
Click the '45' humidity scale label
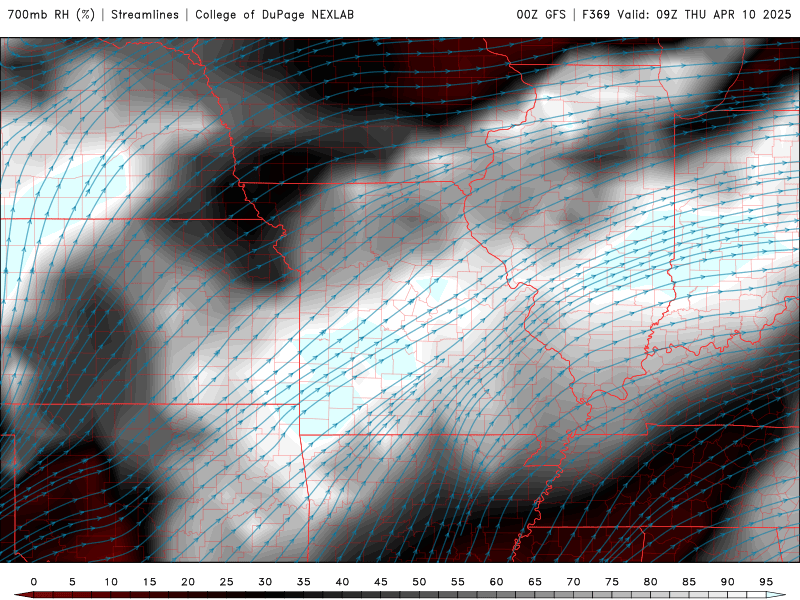(381, 582)
